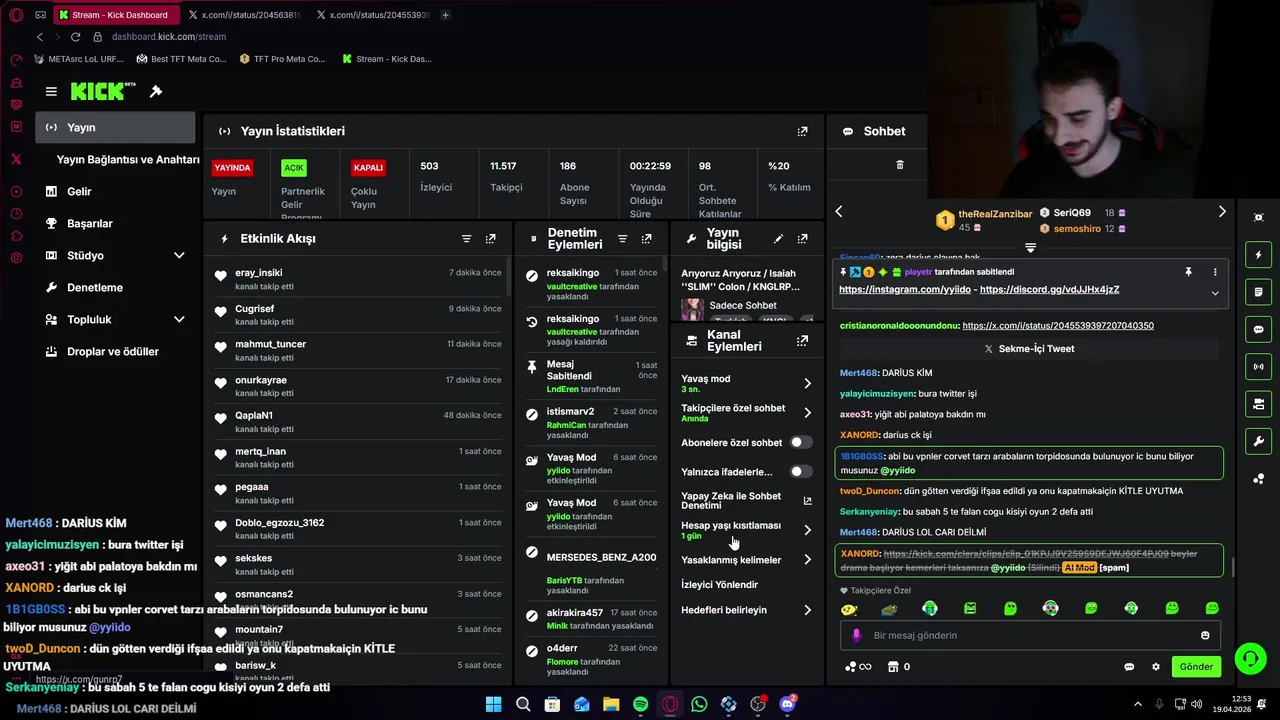The height and width of the screenshot is (720, 1280).
Task: Pop out the Denetim Eylemleri panel
Action: 646,239
